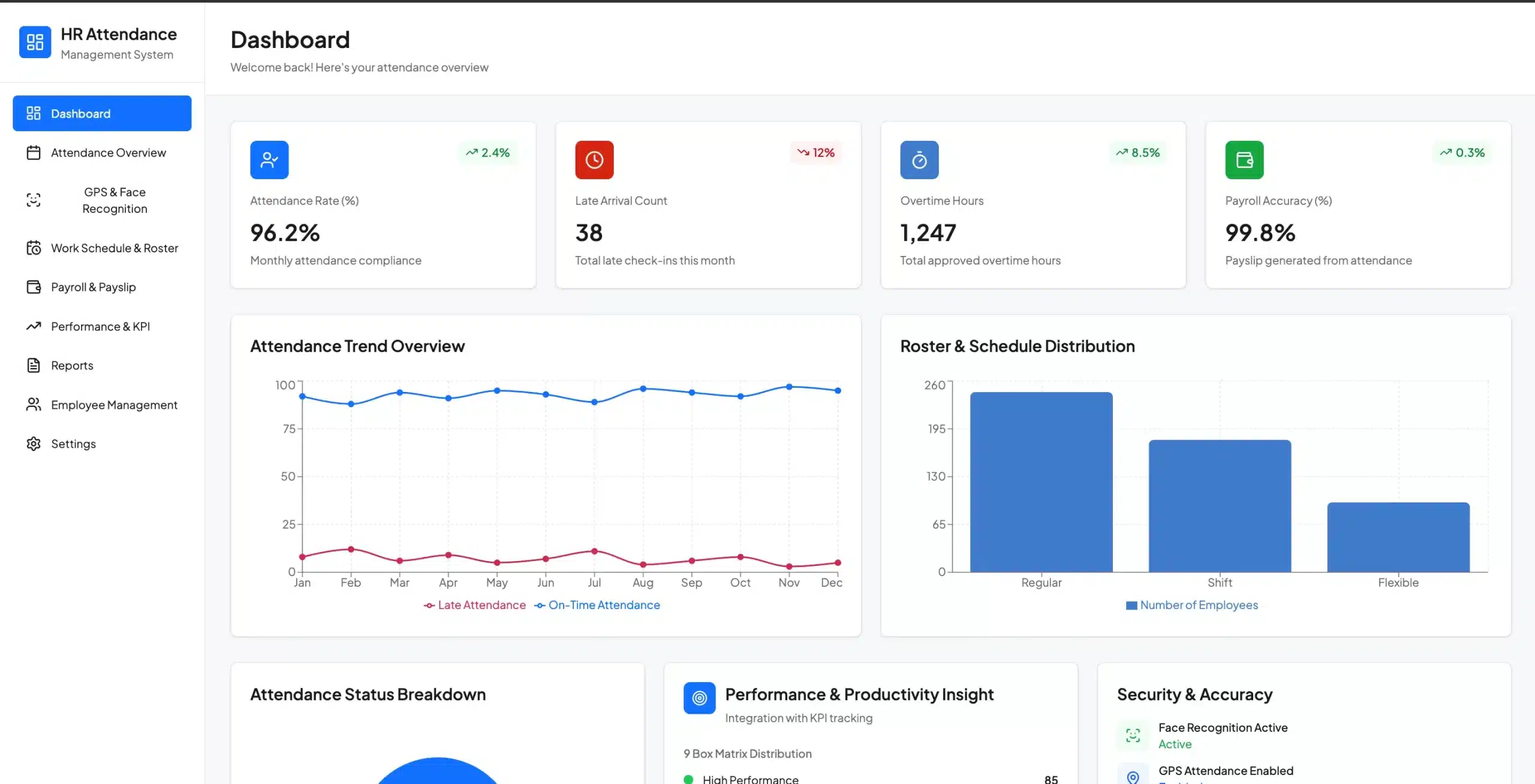Toggle Late Attendance series in chart legend

(475, 605)
